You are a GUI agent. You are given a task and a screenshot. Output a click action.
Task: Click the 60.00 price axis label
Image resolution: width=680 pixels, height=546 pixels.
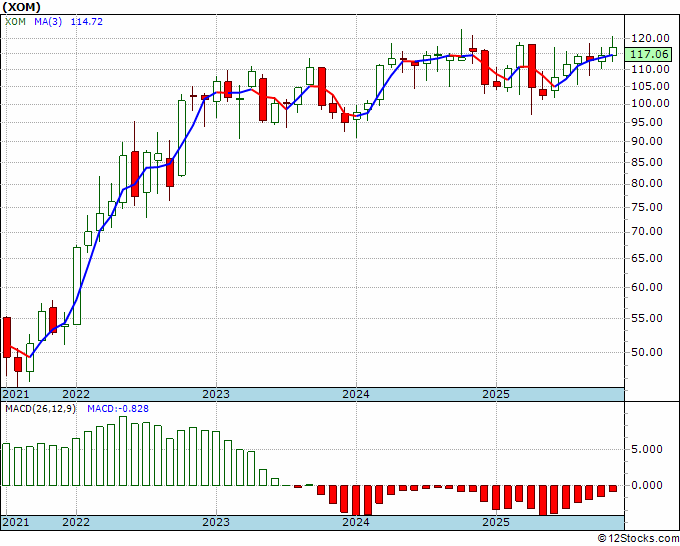[647, 287]
